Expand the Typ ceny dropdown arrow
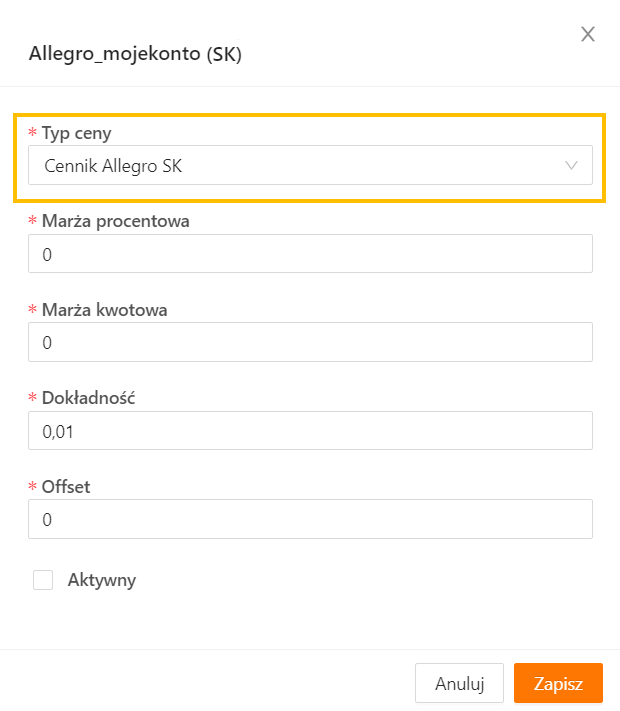620x711 pixels. click(572, 166)
